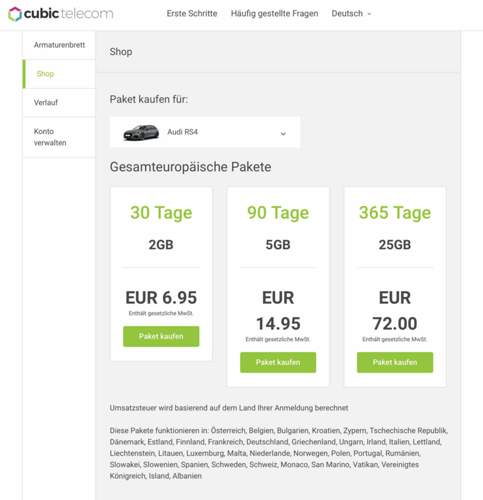The width and height of the screenshot is (483, 500).
Task: Buy the 365 Tage 25GB package
Action: pos(395,362)
